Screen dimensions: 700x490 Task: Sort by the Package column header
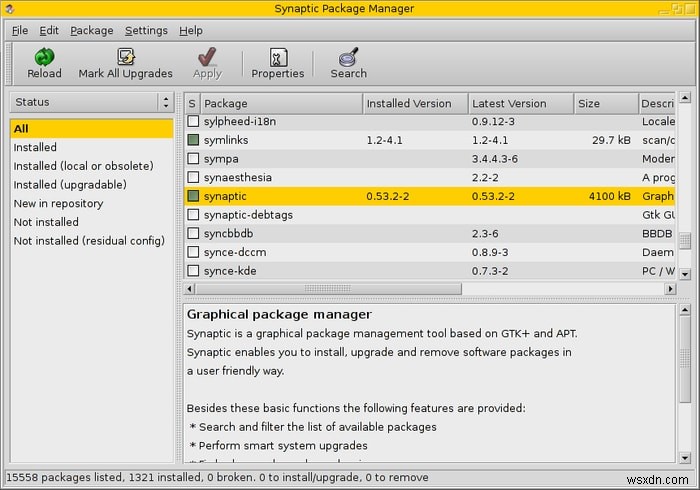(x=282, y=104)
